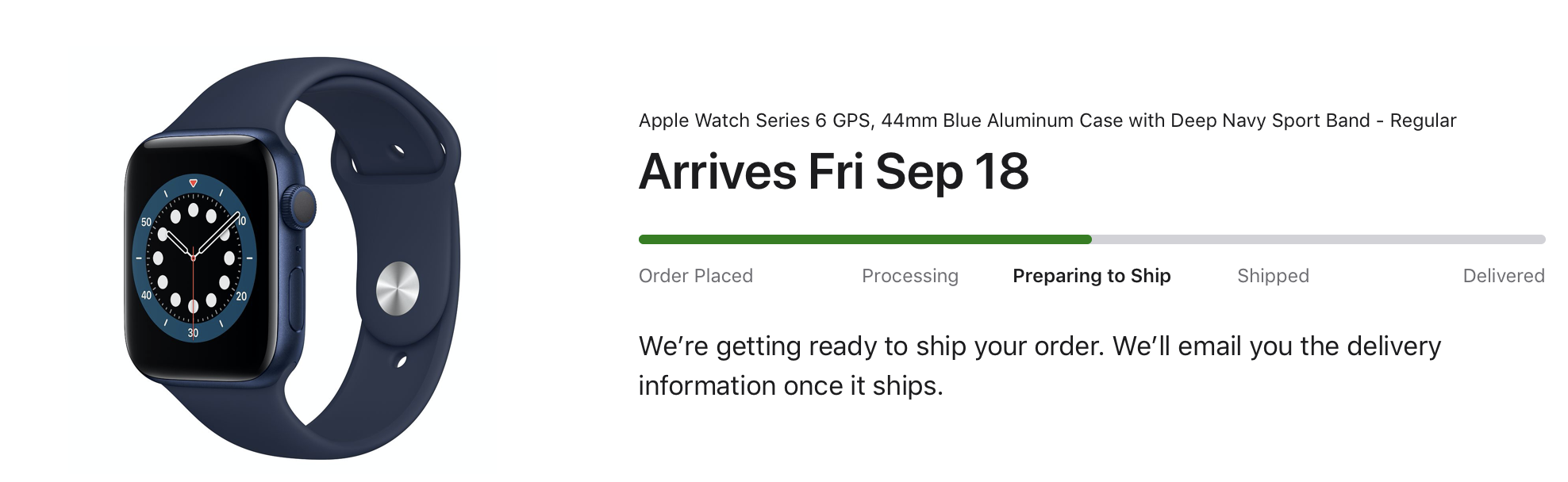Select the Order Placed status step
1568x482 pixels.
click(x=695, y=276)
